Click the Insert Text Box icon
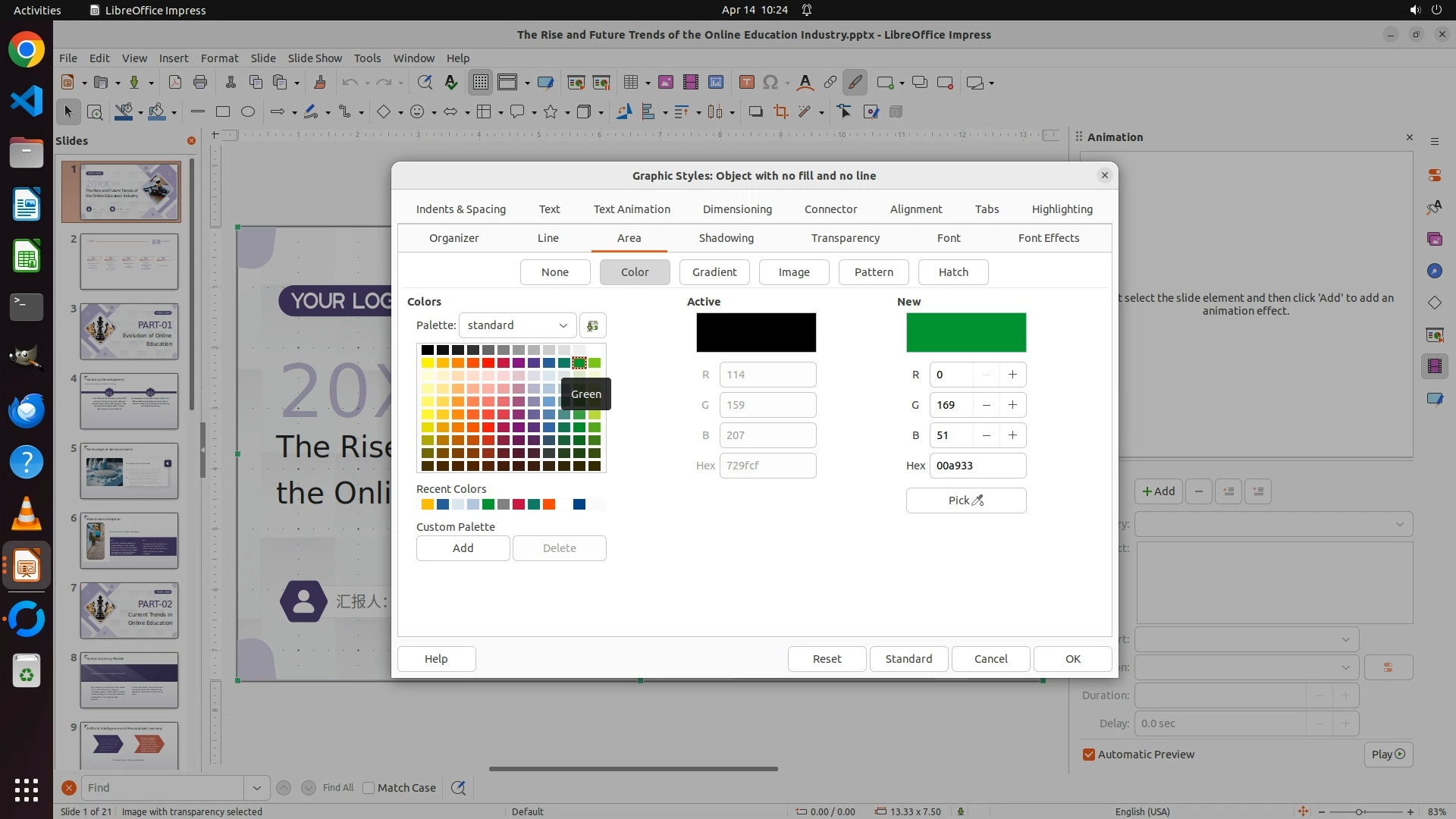Screen dimensions: 1456x819 (746, 83)
